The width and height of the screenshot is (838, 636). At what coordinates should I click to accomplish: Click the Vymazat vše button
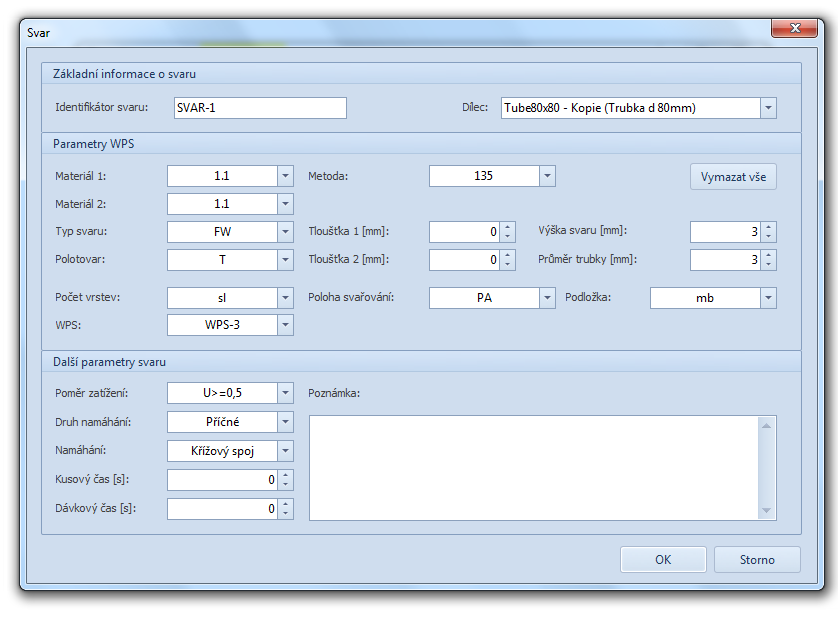pos(733,177)
